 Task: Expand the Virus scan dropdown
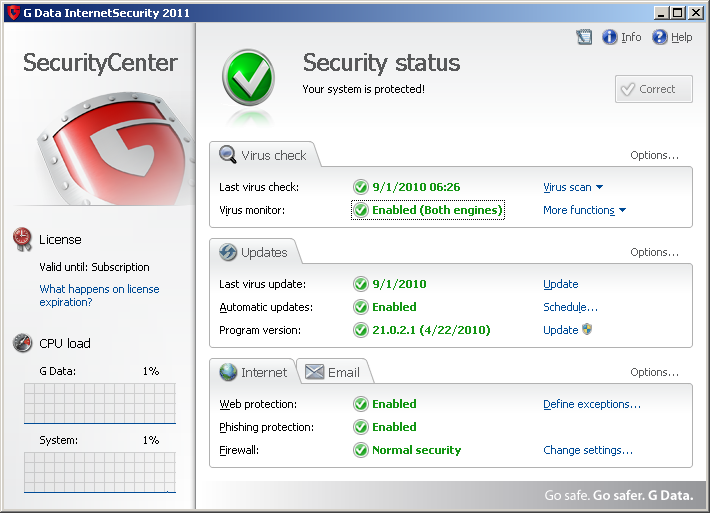point(573,187)
